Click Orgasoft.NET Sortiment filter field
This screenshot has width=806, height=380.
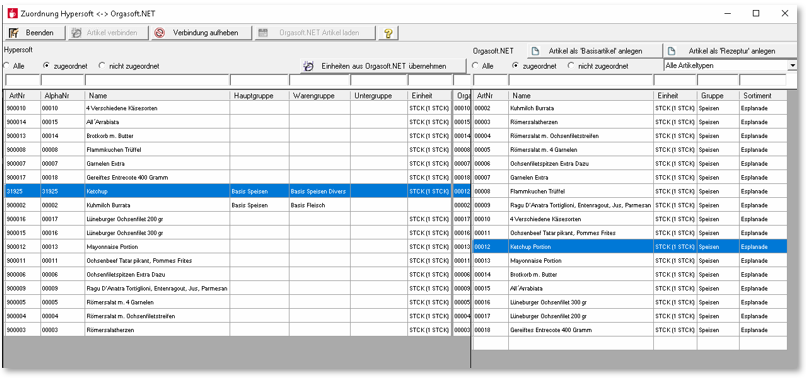click(763, 80)
